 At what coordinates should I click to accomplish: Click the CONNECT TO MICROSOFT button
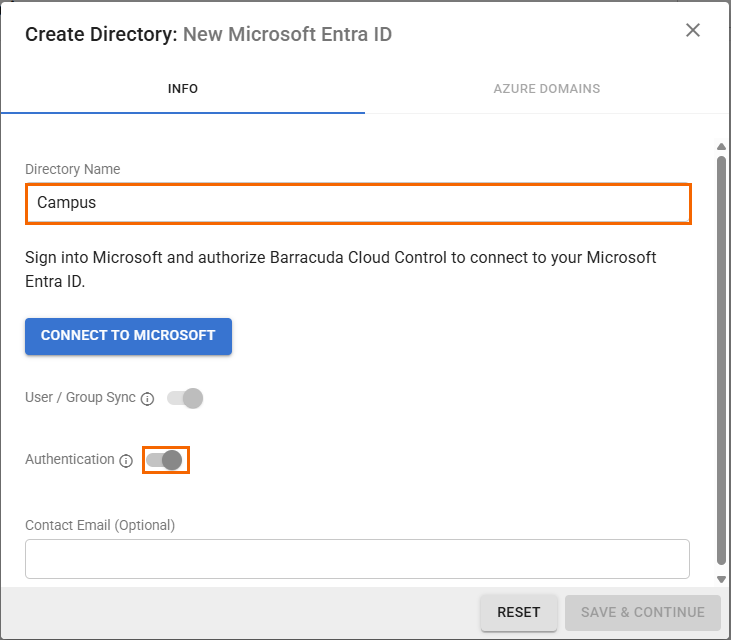128,336
